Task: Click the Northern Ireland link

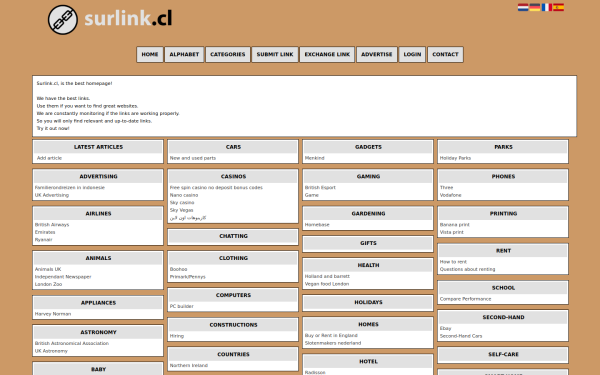Action: (189, 365)
